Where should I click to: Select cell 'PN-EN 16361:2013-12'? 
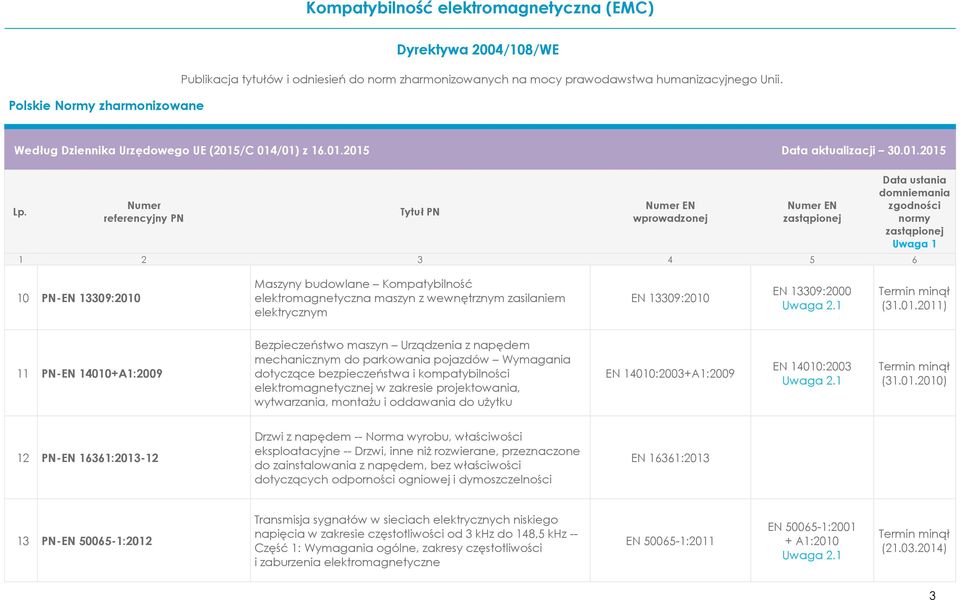click(100, 458)
